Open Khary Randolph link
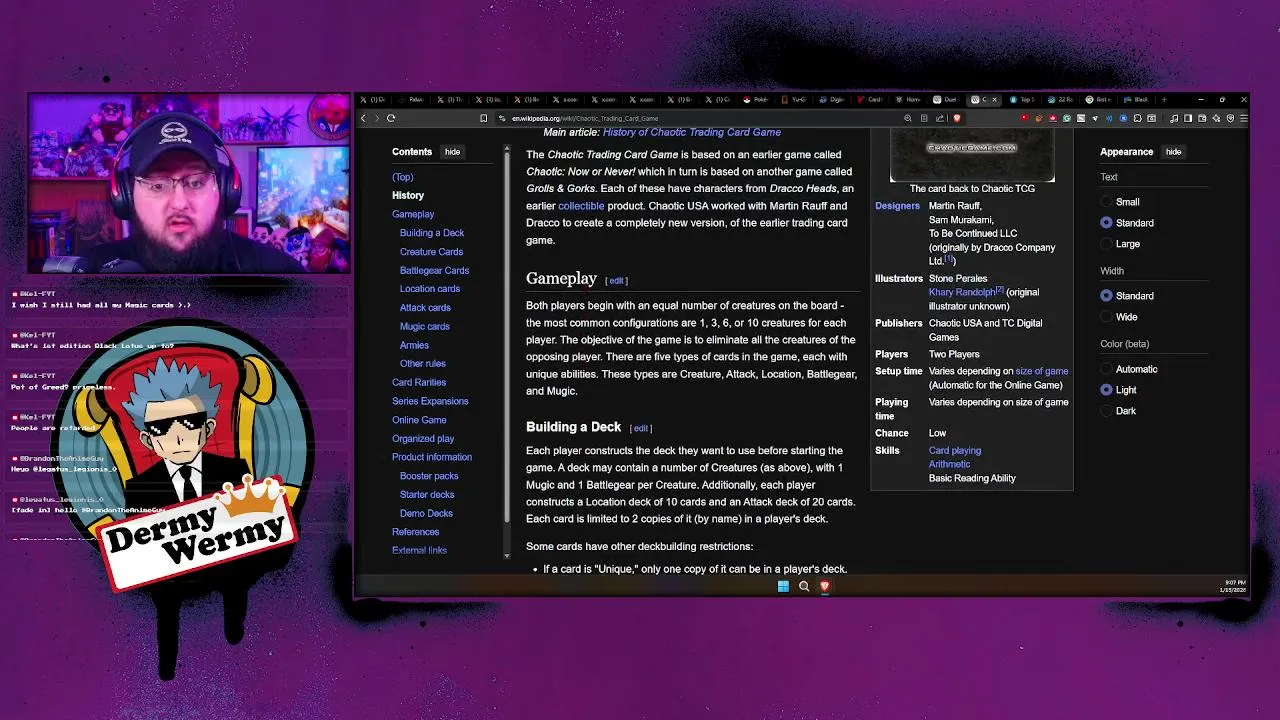The image size is (1280, 720). coord(962,292)
